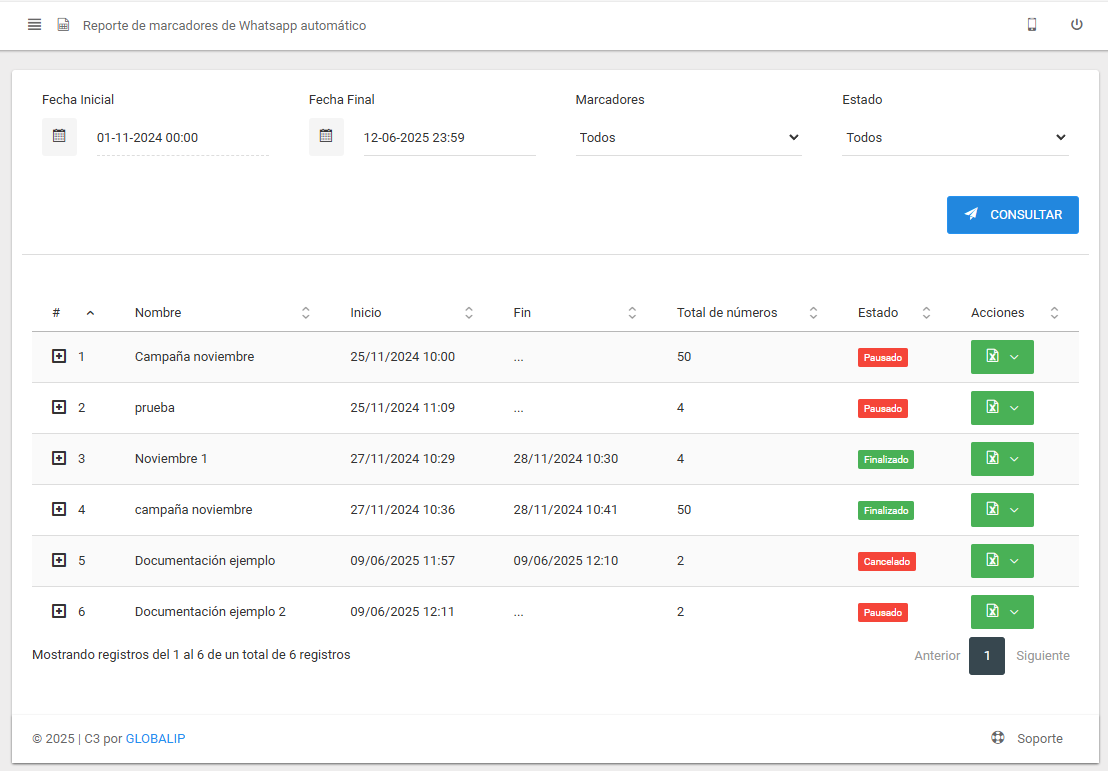Click the Pausado badge for Campaña noviembre row 1
The height and width of the screenshot is (771, 1108).
coord(883,358)
